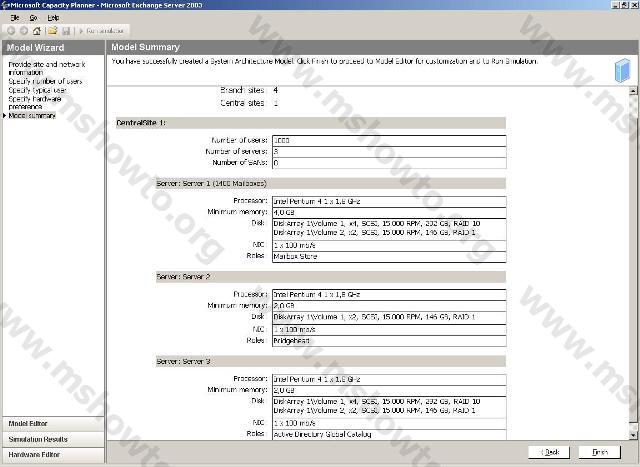
Task: Click the Central sites value 1
Action: pos(276,103)
